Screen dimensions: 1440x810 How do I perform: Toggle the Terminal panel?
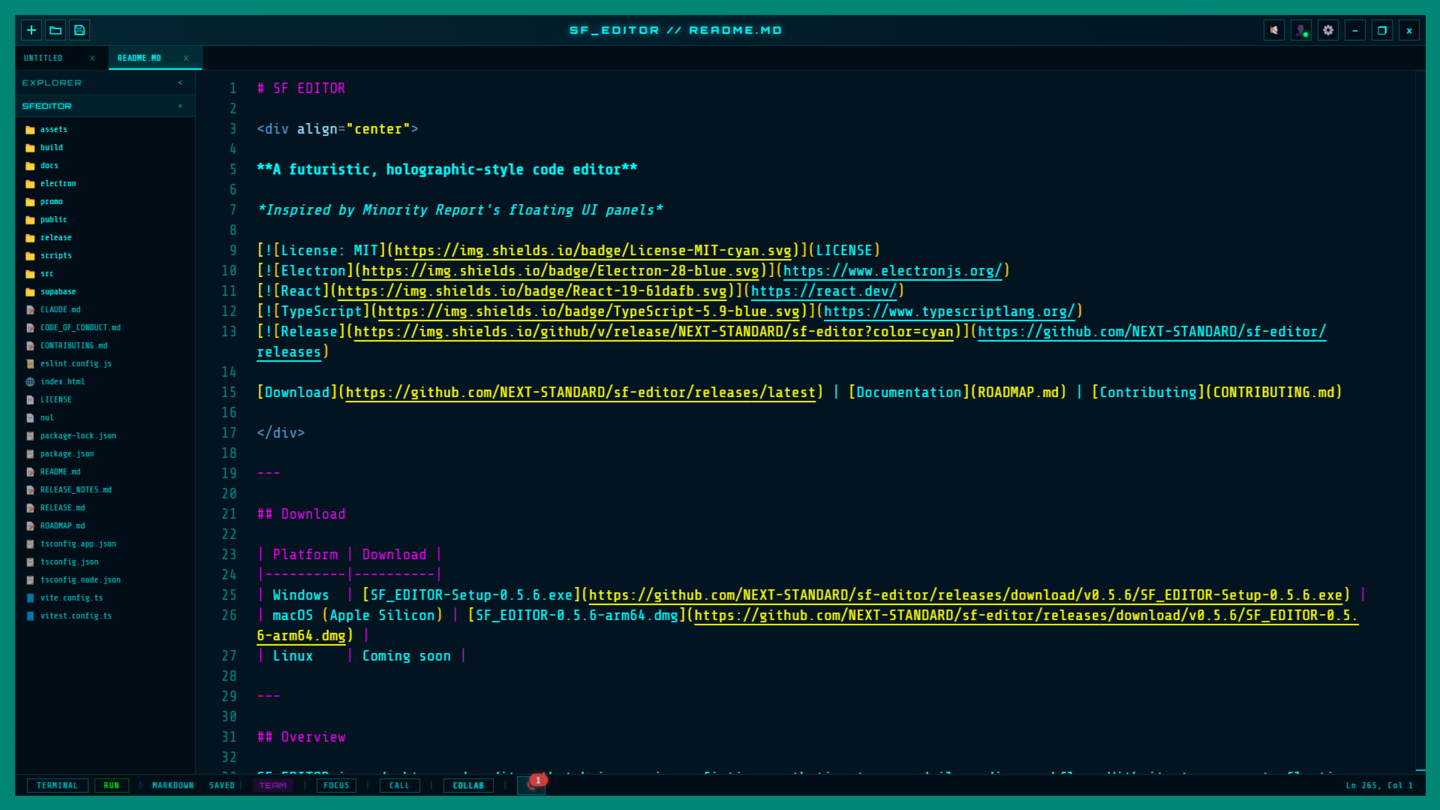57,785
